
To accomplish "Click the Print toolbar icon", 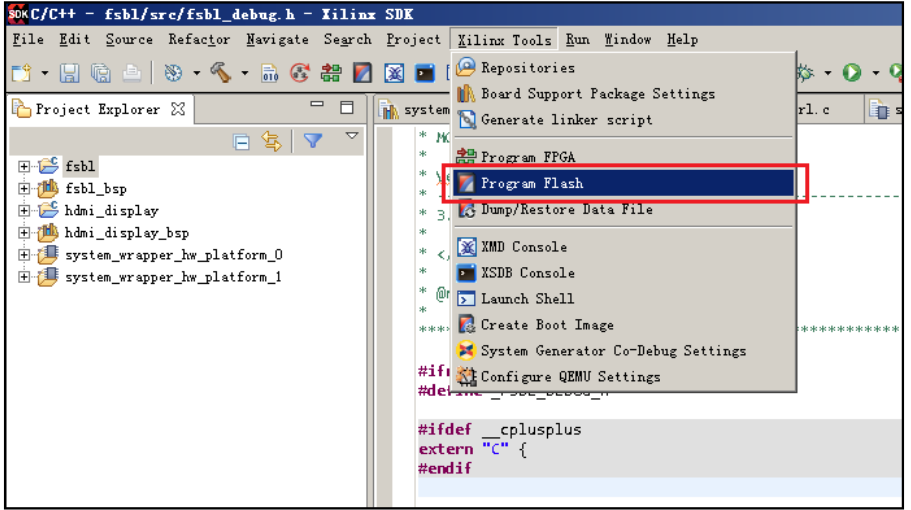I will [x=132, y=73].
